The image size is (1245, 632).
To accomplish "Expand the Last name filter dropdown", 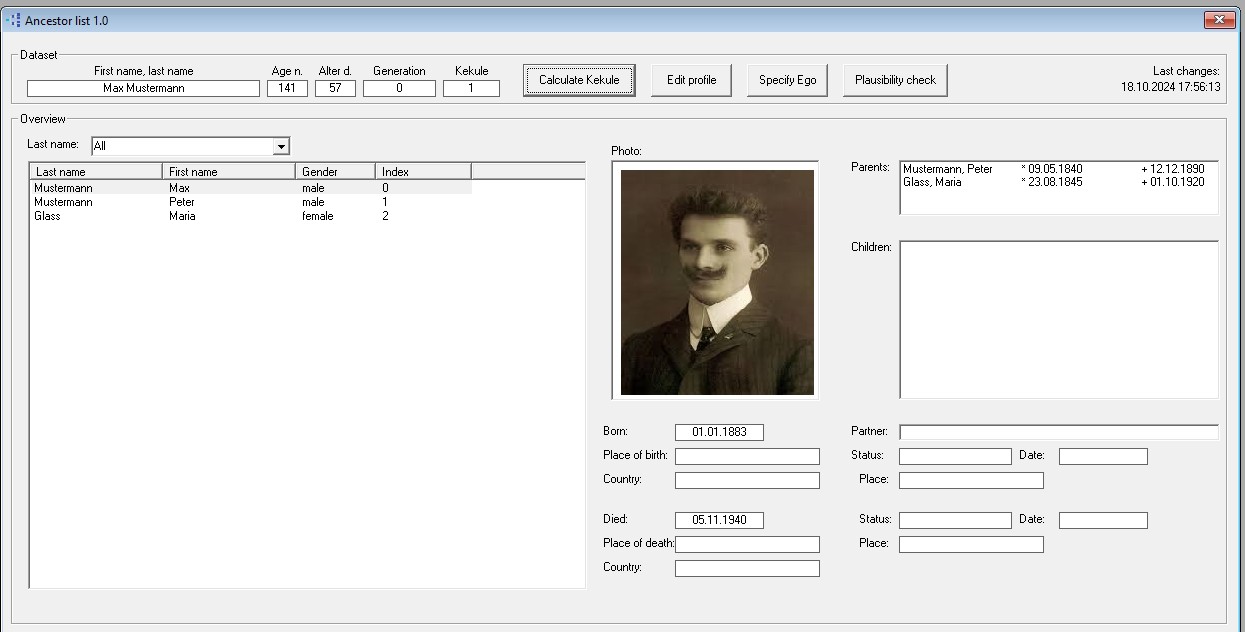I will (x=281, y=147).
